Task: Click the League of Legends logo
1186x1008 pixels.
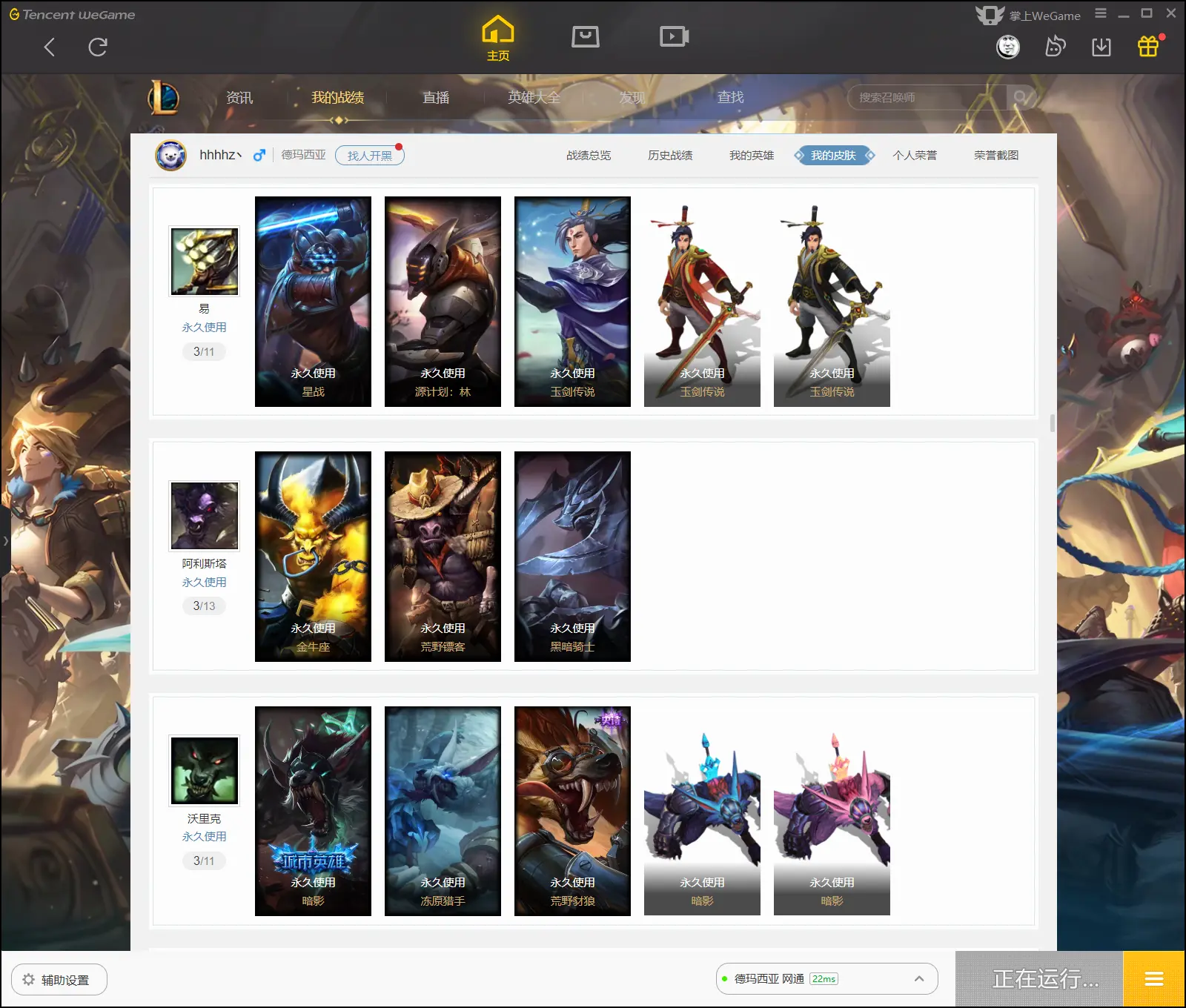Action: point(164,97)
